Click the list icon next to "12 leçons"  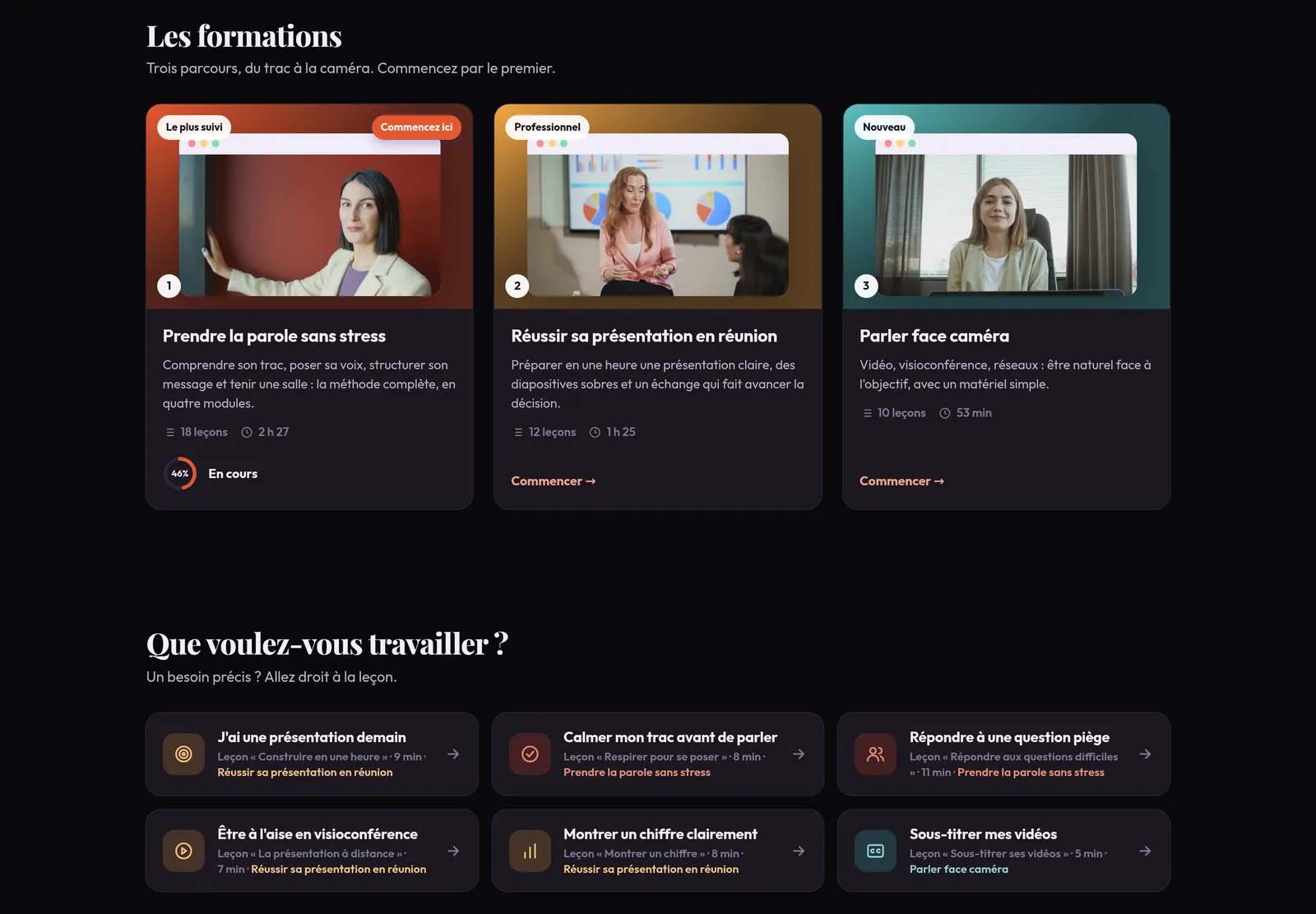coord(518,432)
